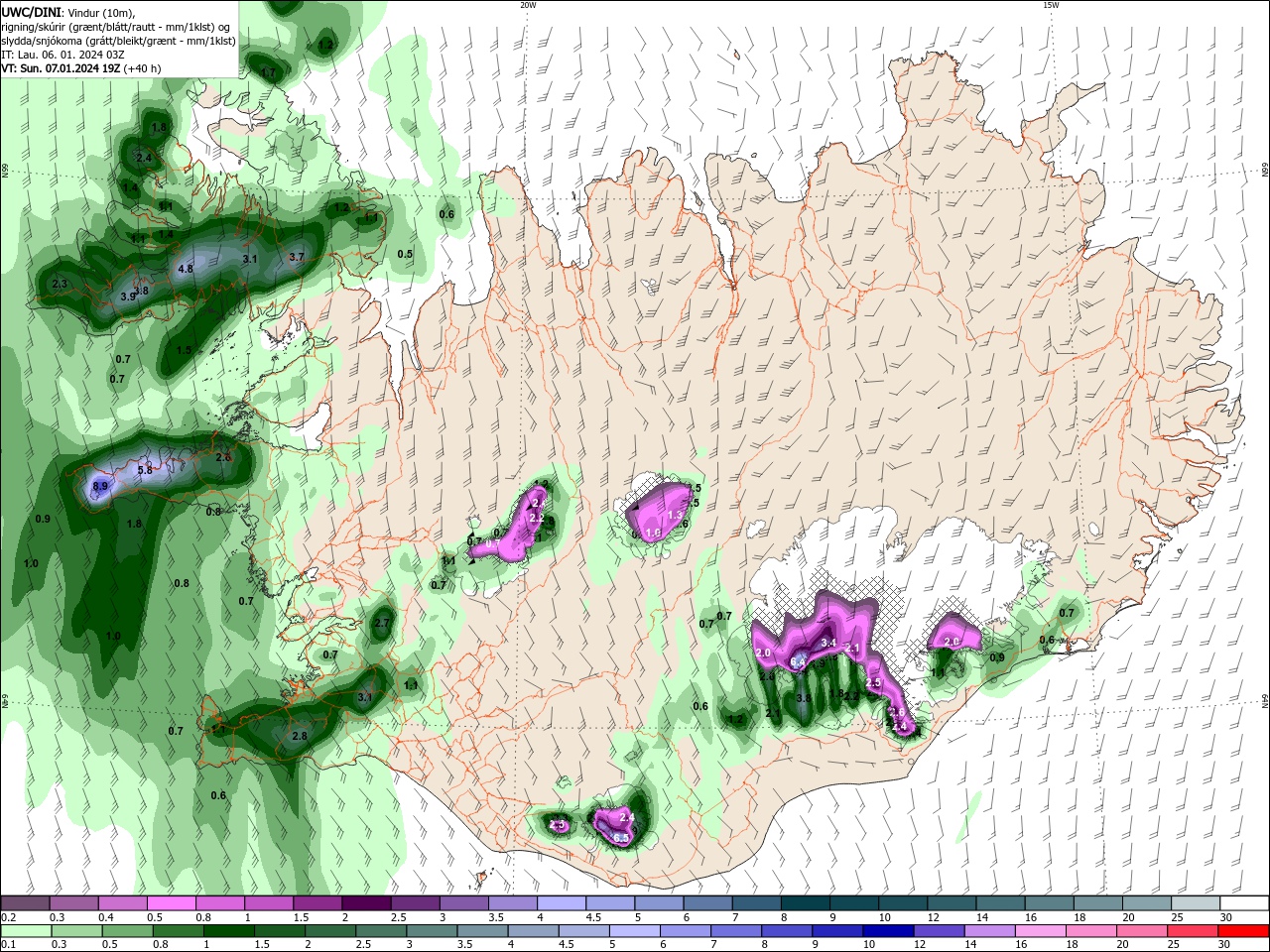Select the palest green rain swatch 0.1–0.3

click(x=27, y=931)
